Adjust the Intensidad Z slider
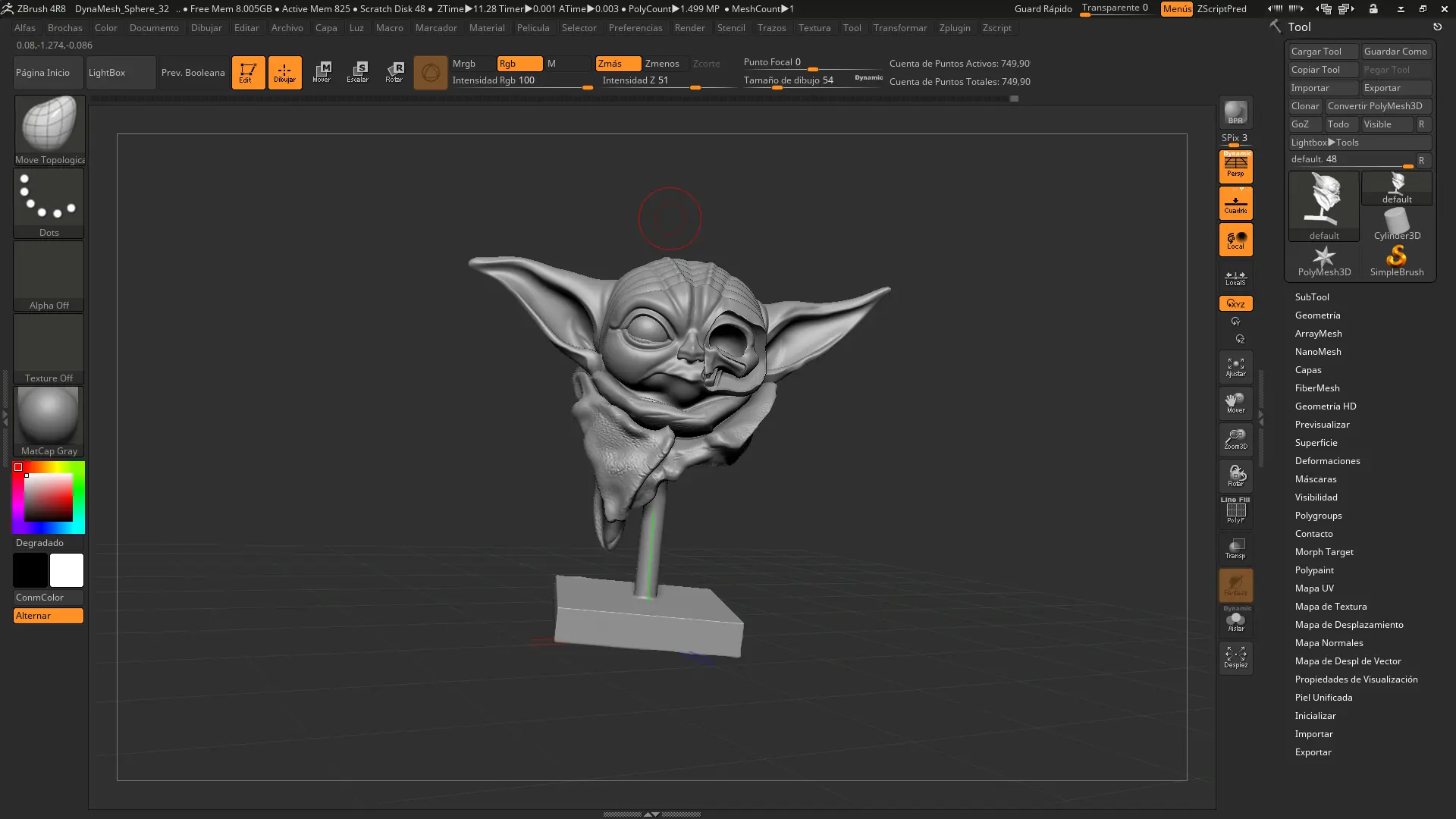The width and height of the screenshot is (1456, 819). pos(668,81)
